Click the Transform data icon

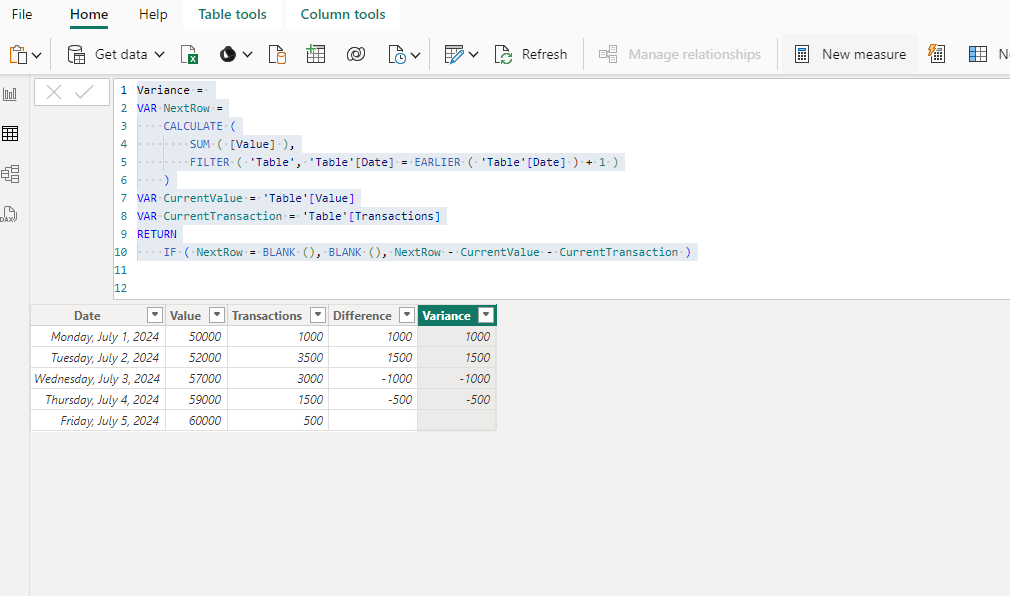(454, 55)
